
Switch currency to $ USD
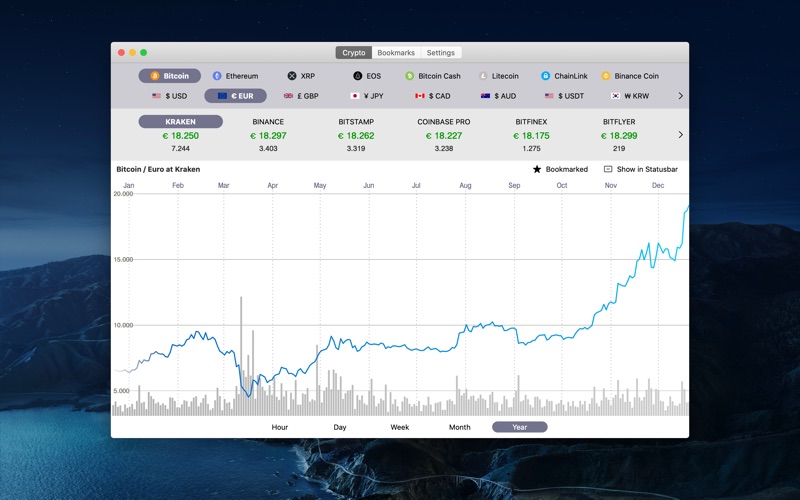176,96
